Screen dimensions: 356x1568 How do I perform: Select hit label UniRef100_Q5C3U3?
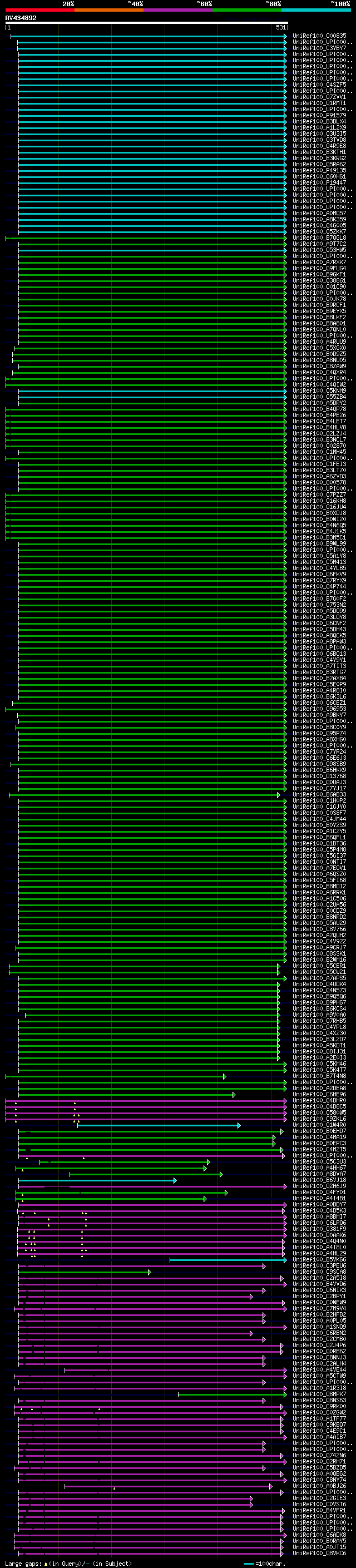[319, 1162]
